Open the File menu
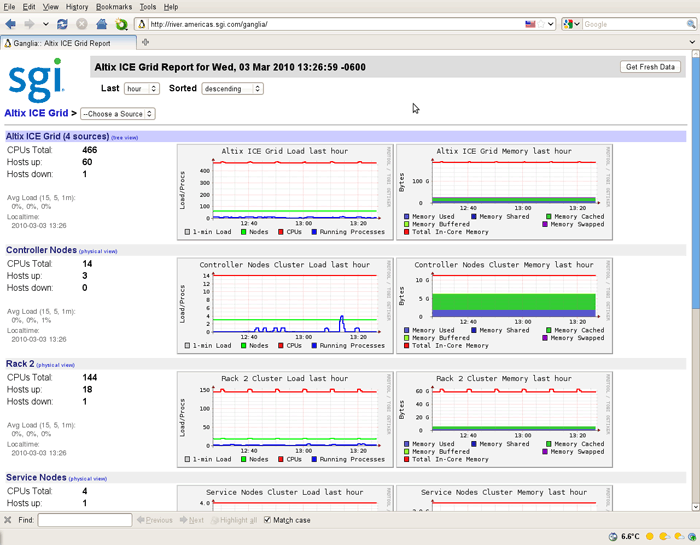The image size is (700, 545). point(9,7)
